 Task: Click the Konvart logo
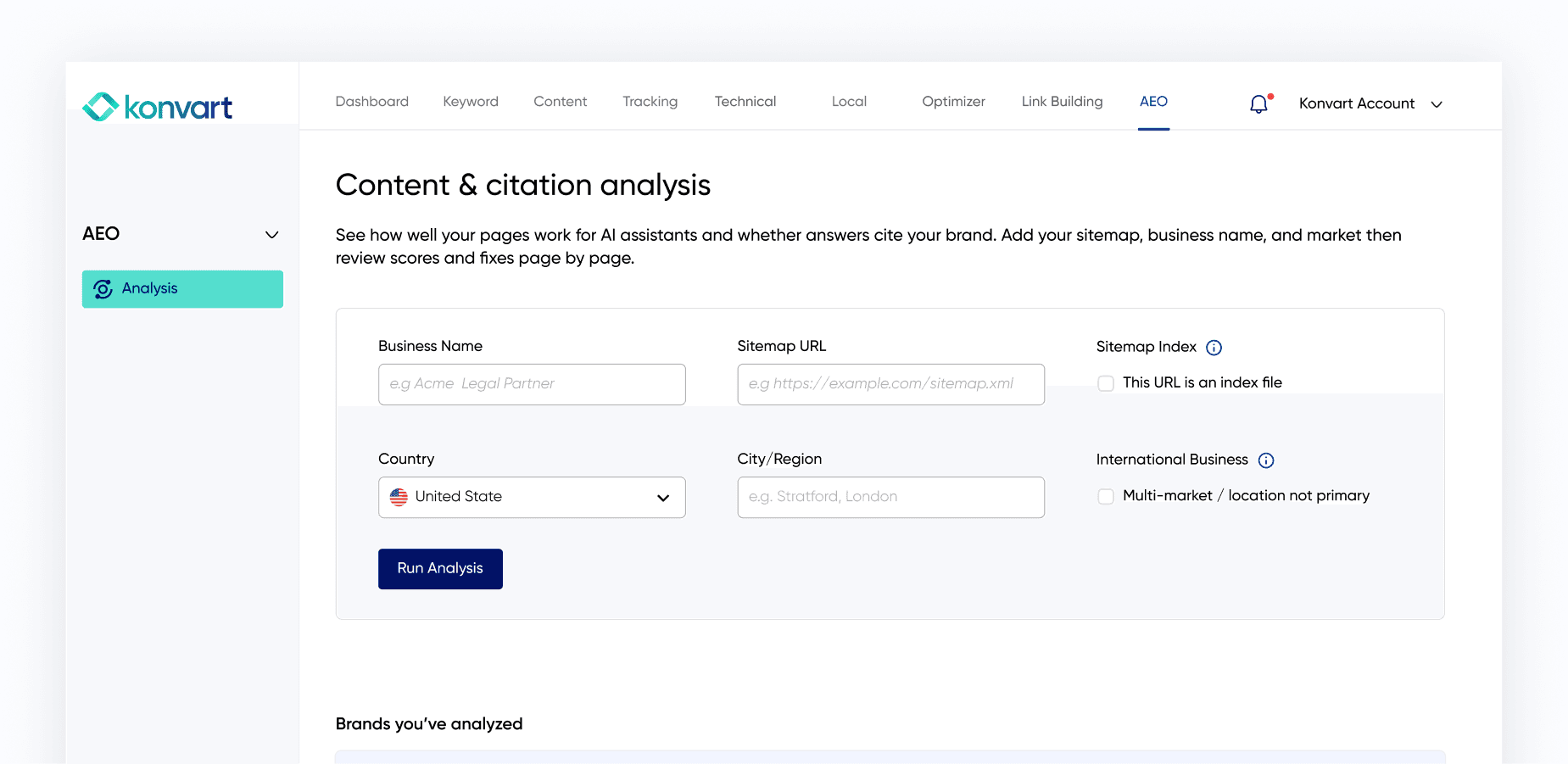point(158,107)
